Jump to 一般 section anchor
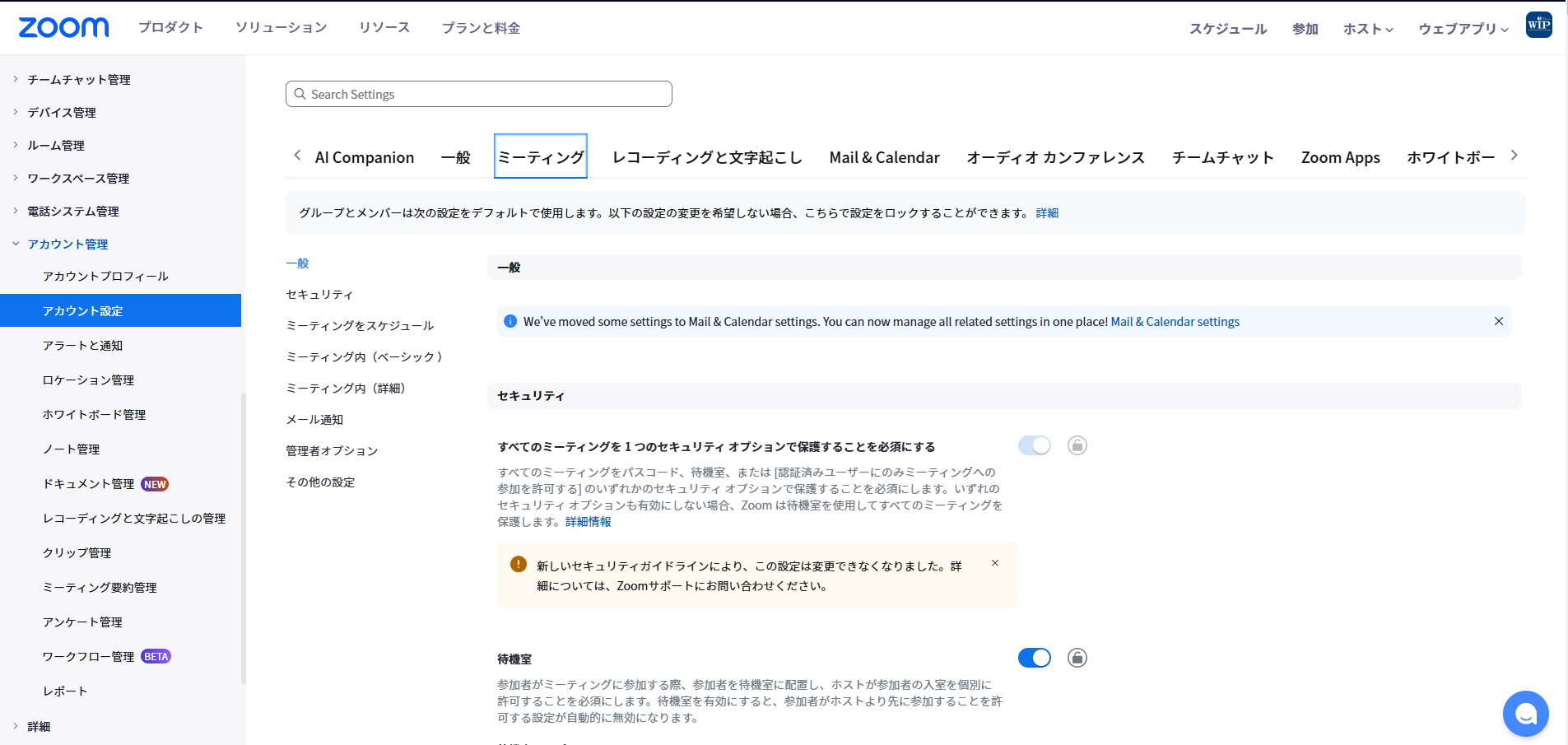Screen dimensions: 1568x745 [297, 263]
